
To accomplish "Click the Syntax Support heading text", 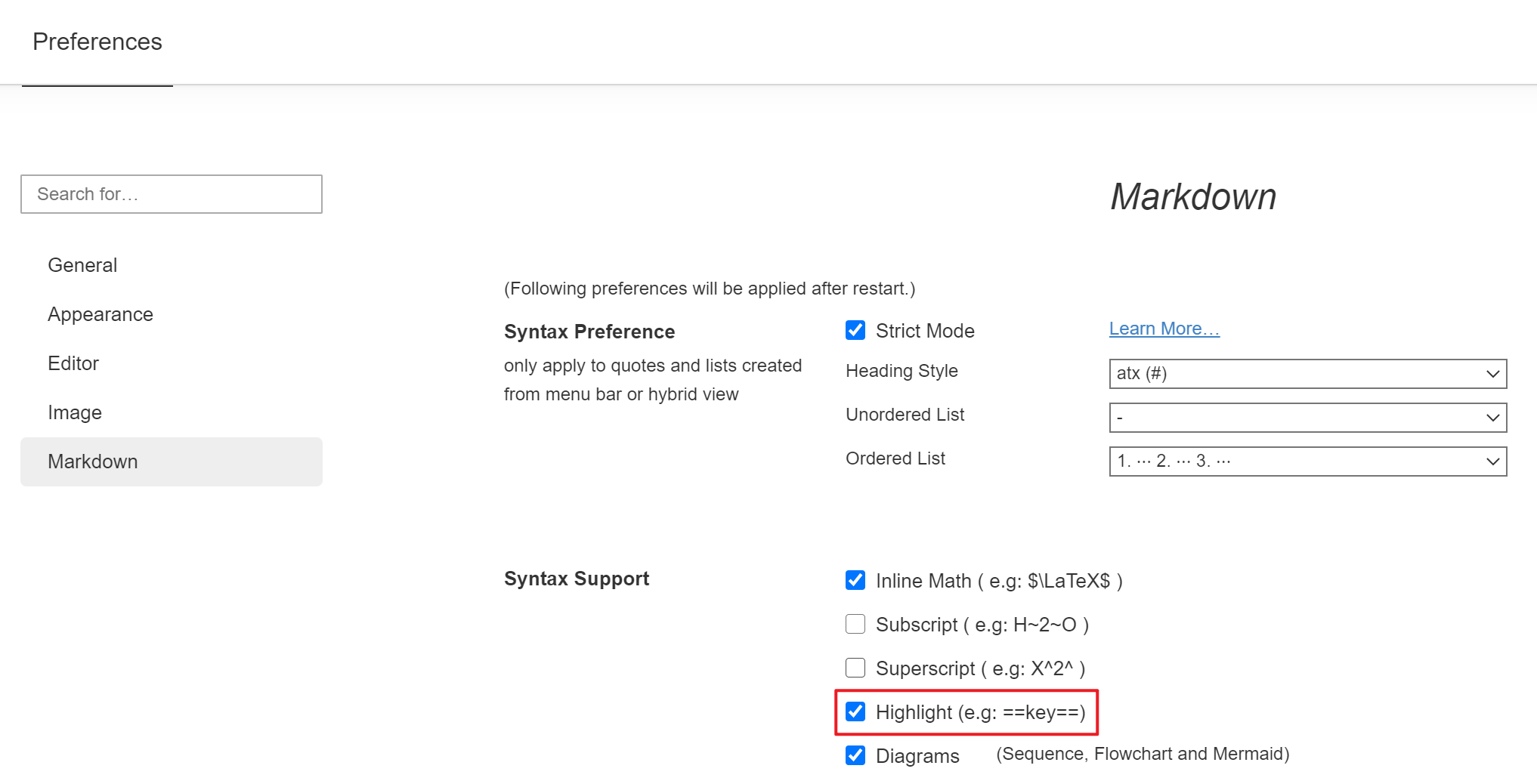I will (x=577, y=579).
